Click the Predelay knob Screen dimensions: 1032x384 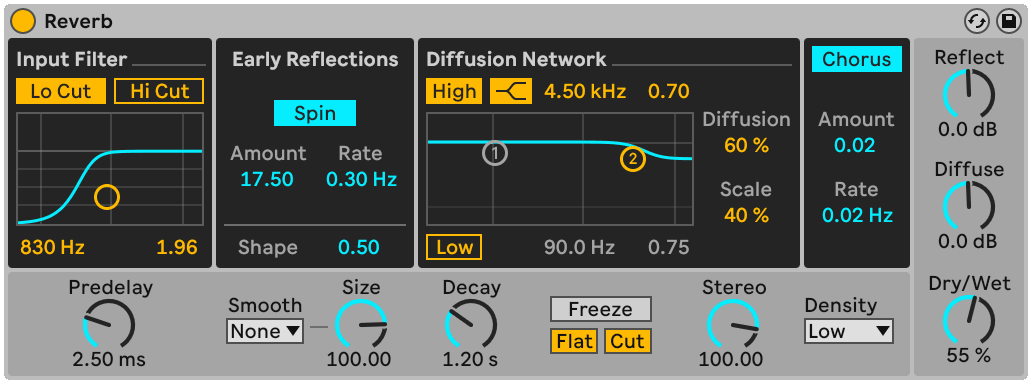pos(109,324)
